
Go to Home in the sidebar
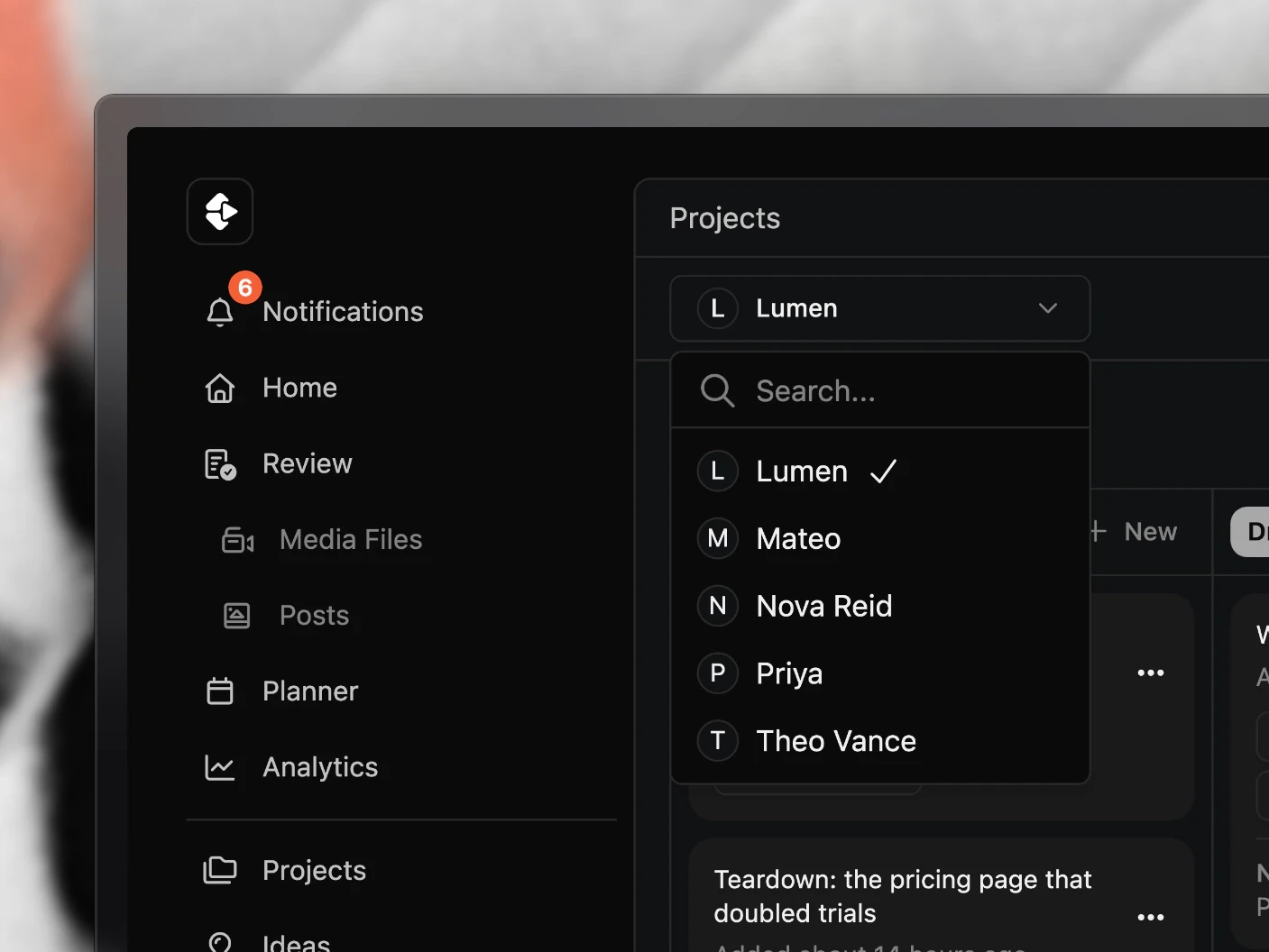pyautogui.click(x=299, y=388)
